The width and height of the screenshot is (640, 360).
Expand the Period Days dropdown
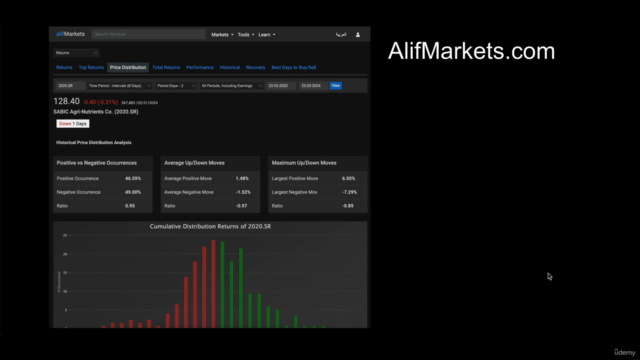[176, 86]
